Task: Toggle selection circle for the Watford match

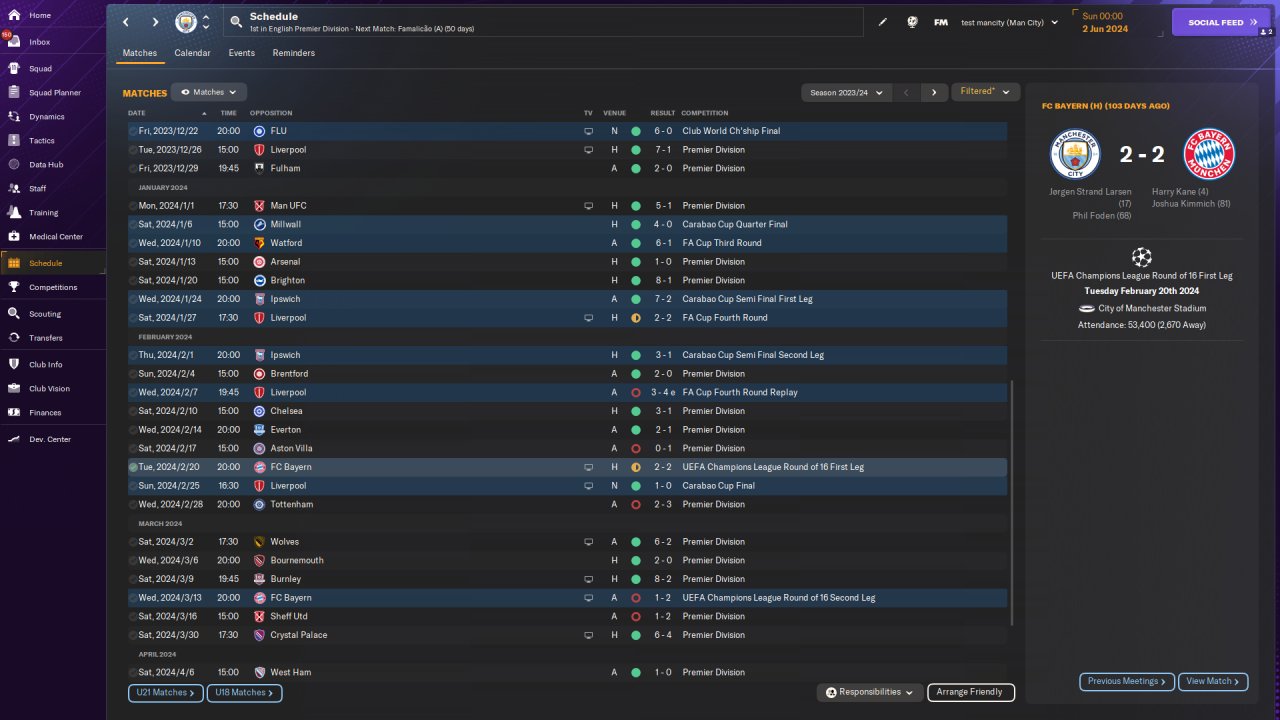Action: 133,243
